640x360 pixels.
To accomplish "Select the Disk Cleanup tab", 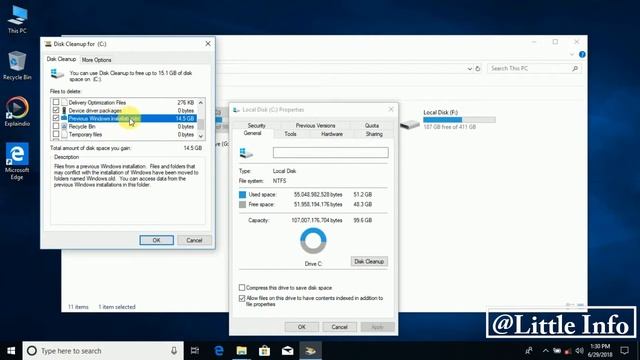I will tap(61, 59).
